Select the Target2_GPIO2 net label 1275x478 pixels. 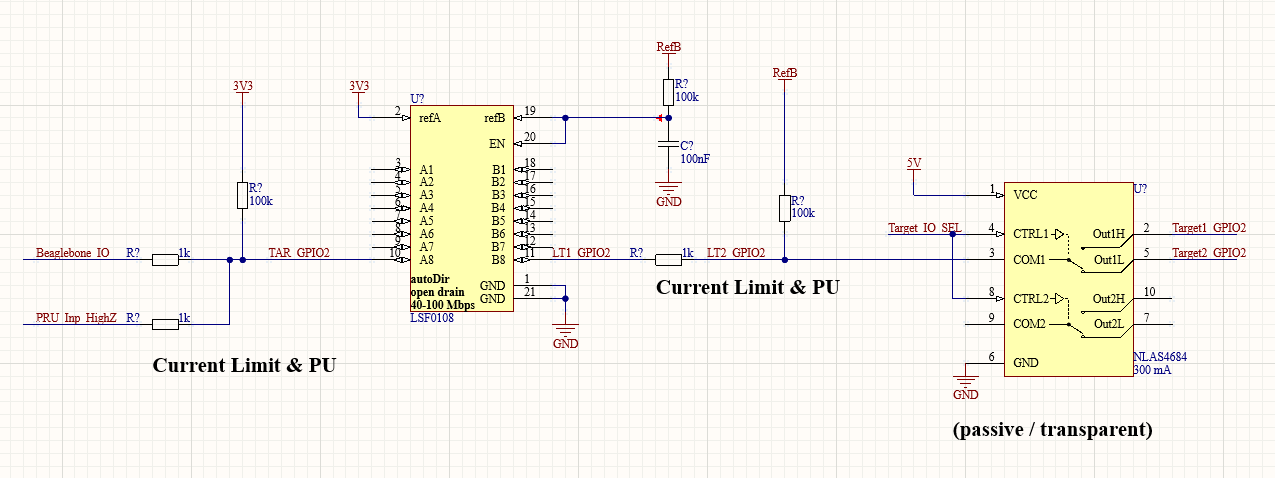point(1209,254)
